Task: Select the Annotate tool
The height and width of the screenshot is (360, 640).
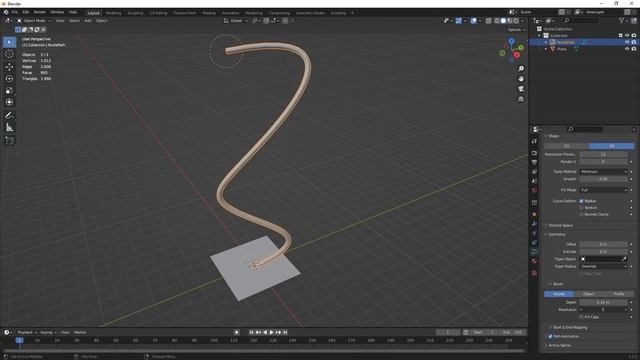Action: coord(9,116)
